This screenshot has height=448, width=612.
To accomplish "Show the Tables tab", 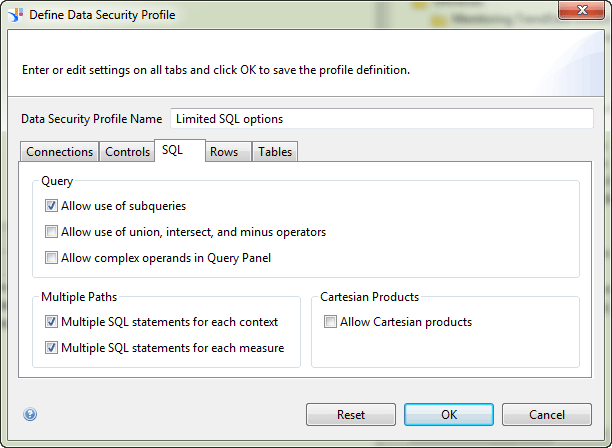I will point(275,152).
